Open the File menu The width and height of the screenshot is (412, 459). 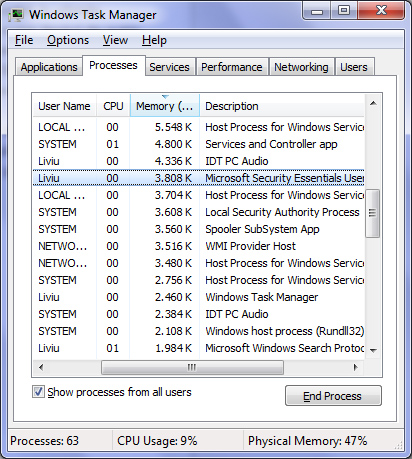click(x=24, y=40)
